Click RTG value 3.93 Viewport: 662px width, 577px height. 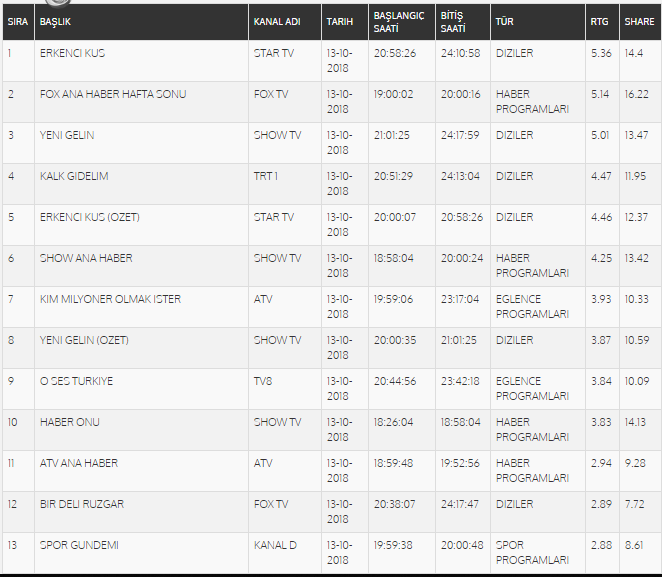pos(601,299)
